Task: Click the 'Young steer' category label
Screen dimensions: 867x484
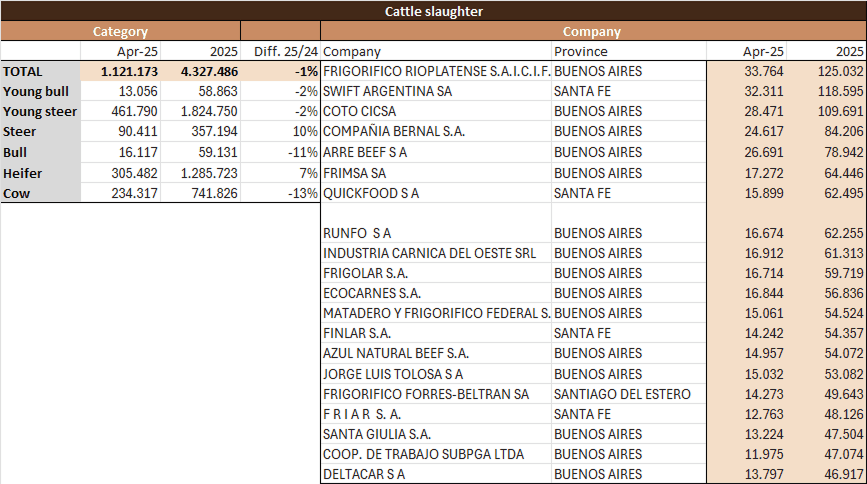Action: [40, 111]
